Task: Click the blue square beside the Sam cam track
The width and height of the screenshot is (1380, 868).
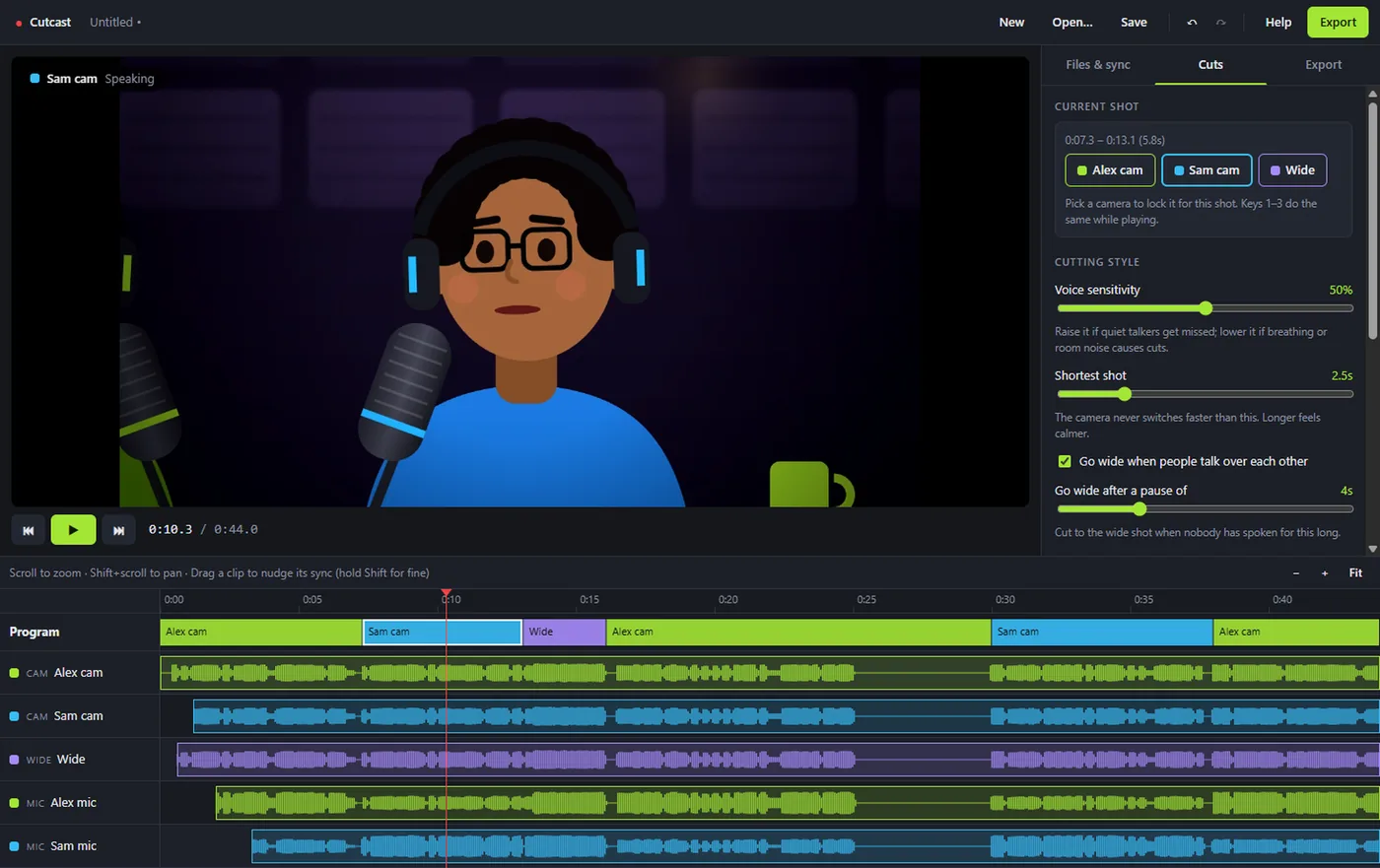Action: pyautogui.click(x=14, y=716)
